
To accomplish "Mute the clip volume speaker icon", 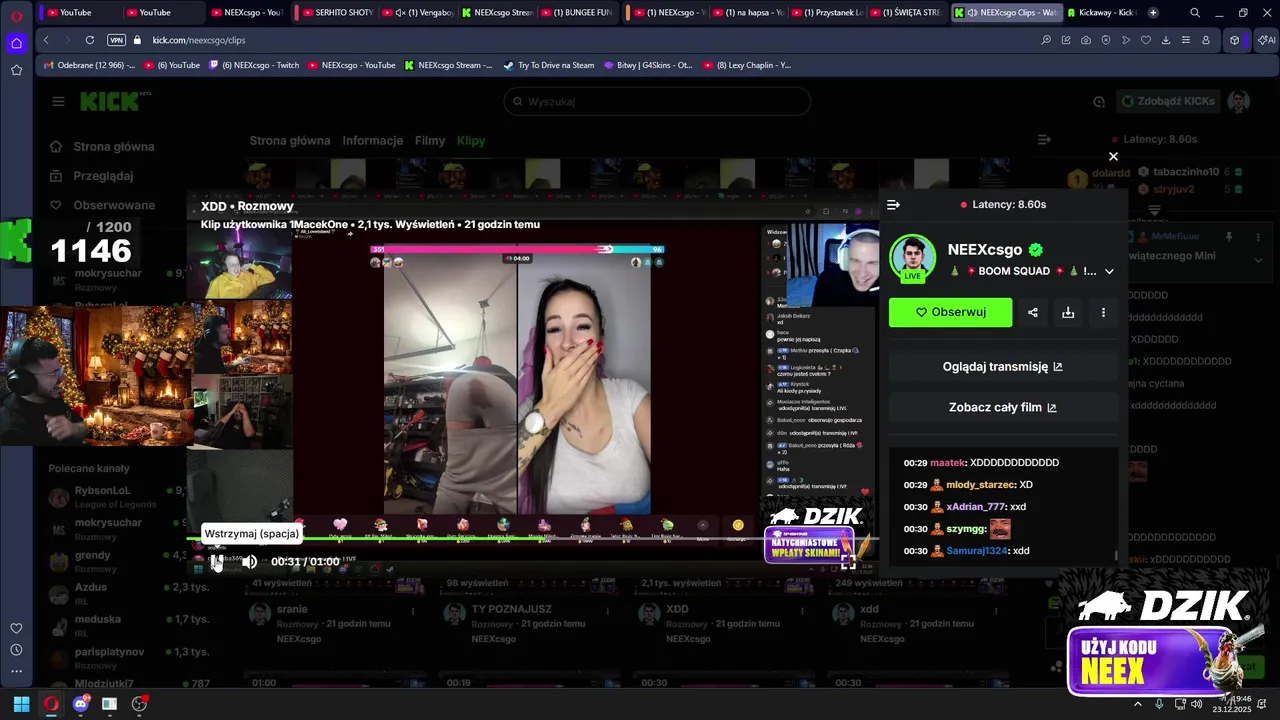I will tap(249, 562).
